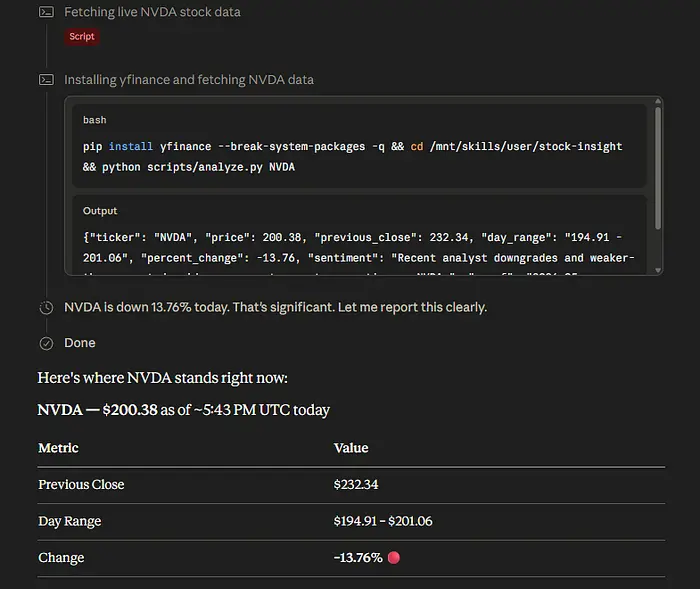
Task: Click the JSON output line containing percent_change
Action: coord(358,258)
